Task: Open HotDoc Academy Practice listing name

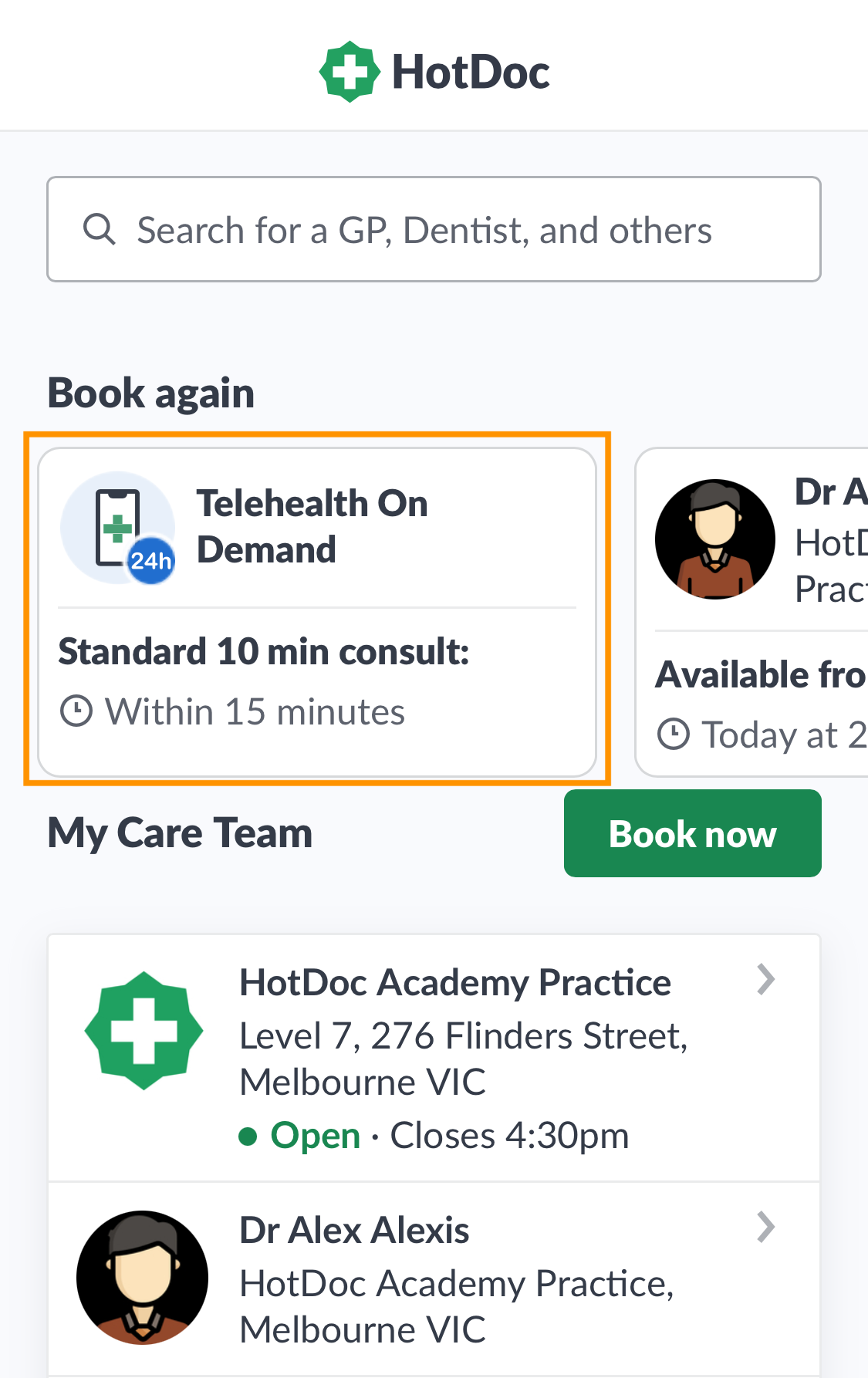Action: click(x=455, y=983)
